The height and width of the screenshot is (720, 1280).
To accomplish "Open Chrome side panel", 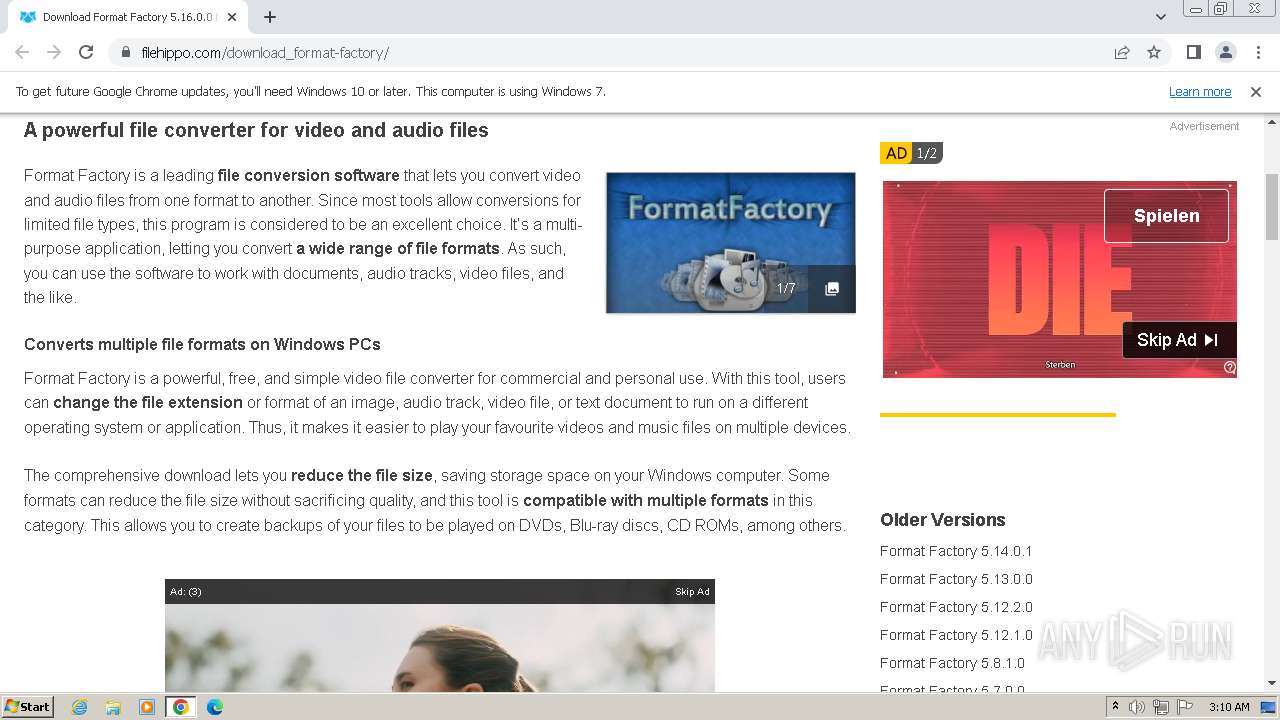I will coord(1193,52).
